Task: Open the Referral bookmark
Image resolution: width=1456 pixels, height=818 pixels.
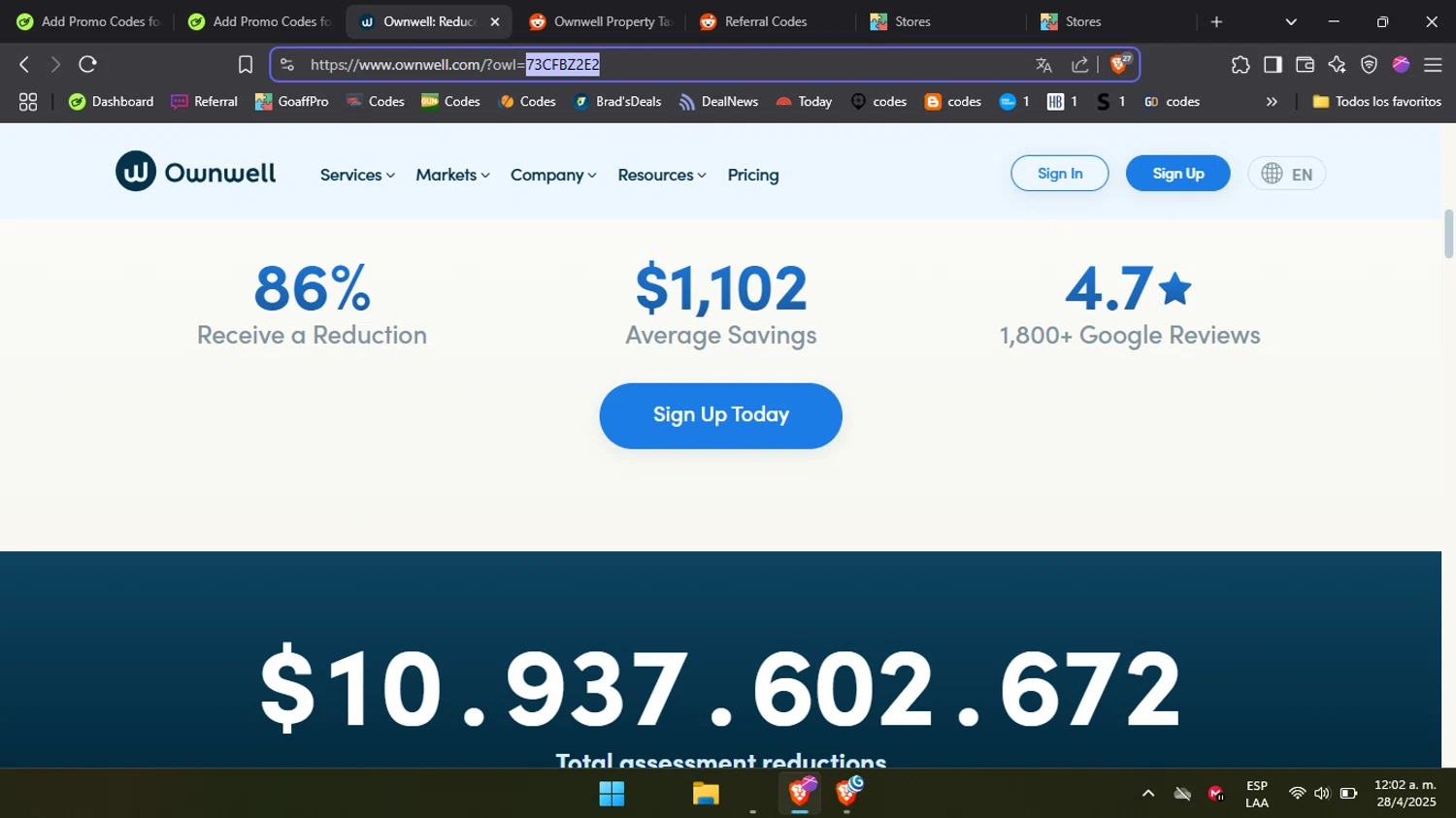Action: (205, 101)
